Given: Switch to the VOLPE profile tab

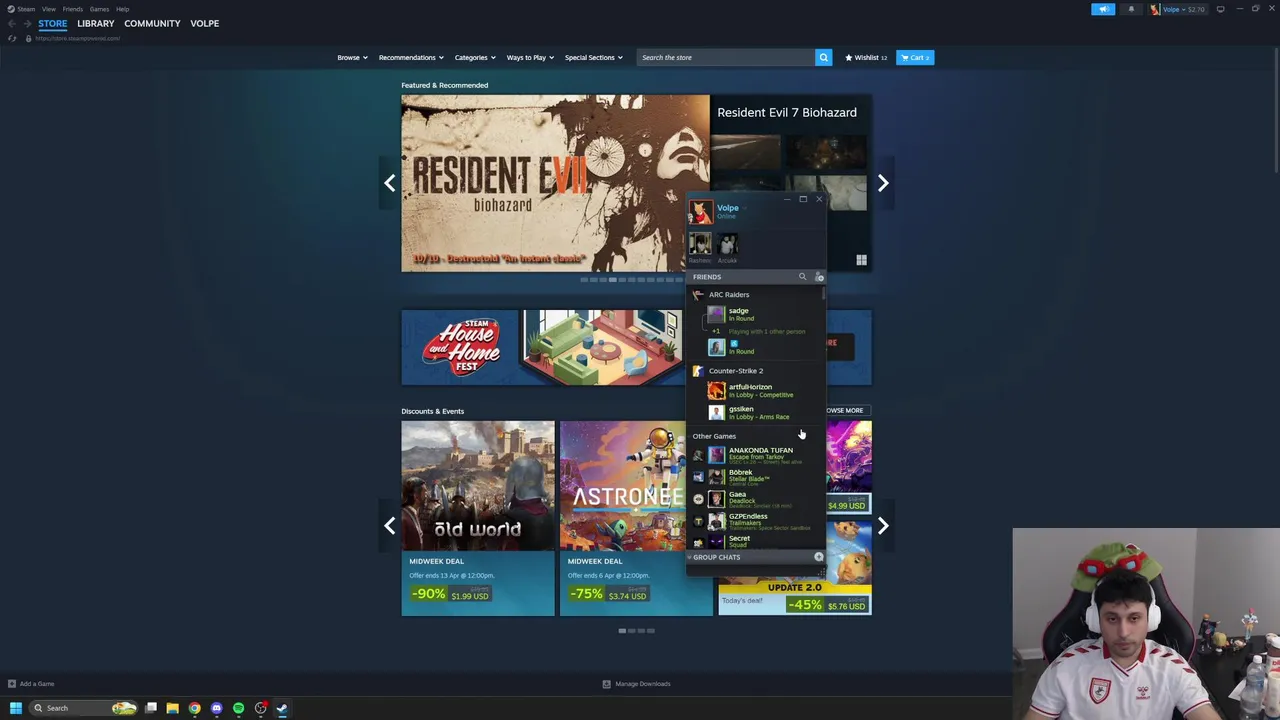Looking at the screenshot, I should click(204, 23).
